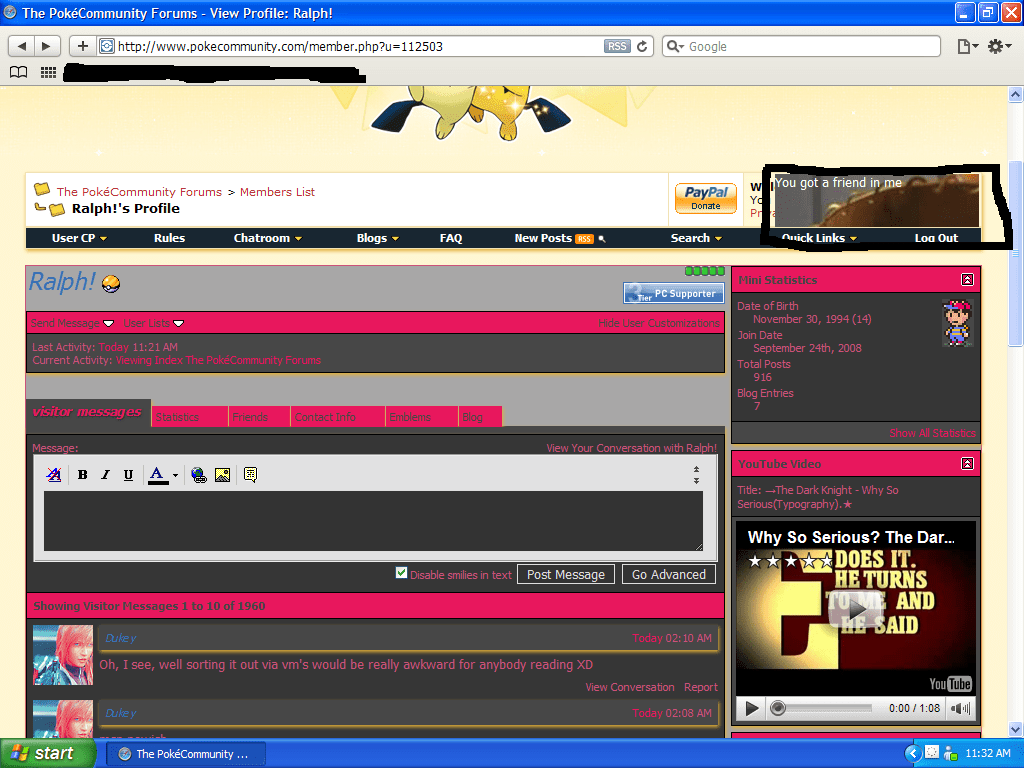Open the bookmarks book icon
Viewport: 1024px width, 768px height.
(18, 72)
